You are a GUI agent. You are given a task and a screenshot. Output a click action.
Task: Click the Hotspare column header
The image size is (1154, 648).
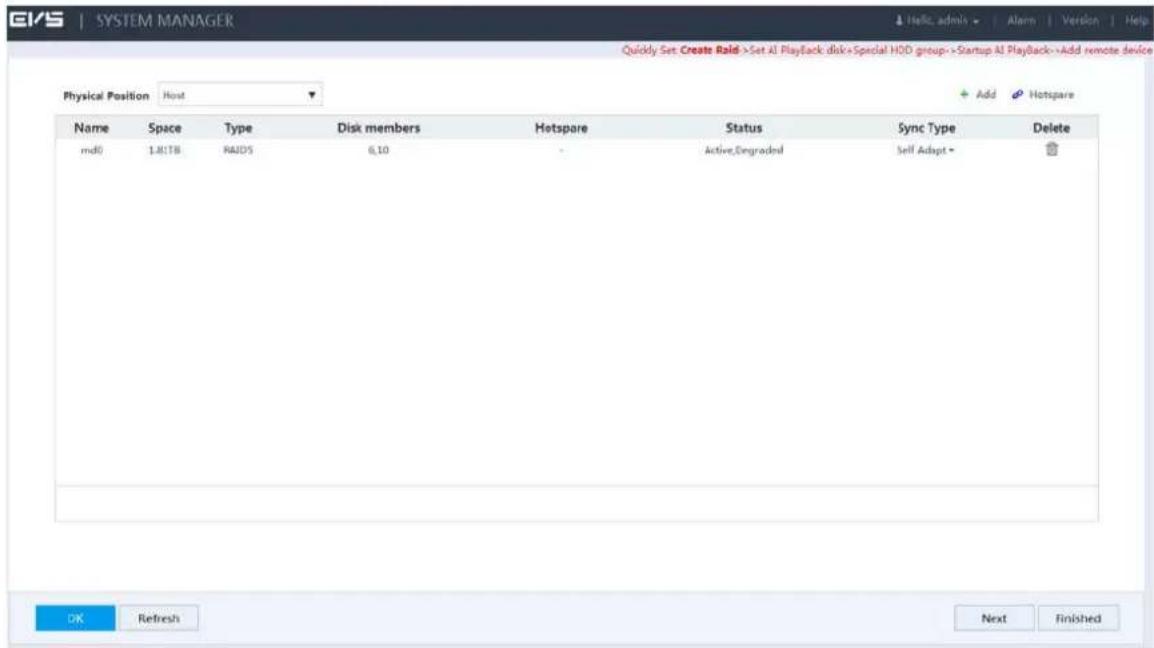(x=561, y=127)
